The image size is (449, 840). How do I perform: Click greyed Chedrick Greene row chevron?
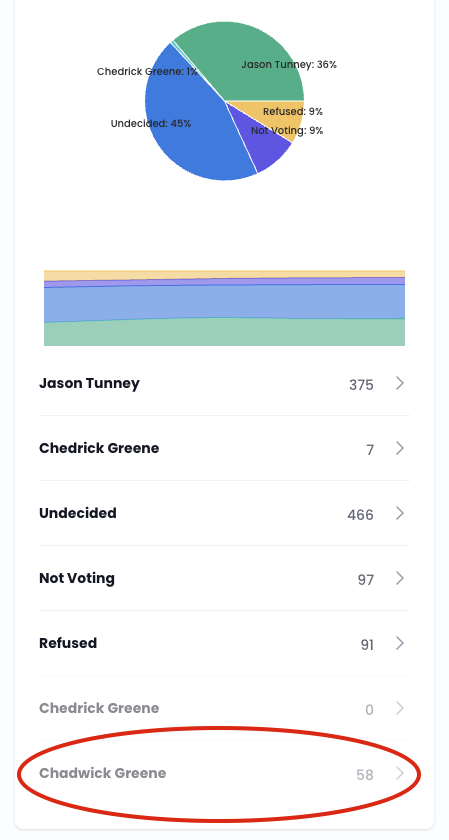pos(400,708)
